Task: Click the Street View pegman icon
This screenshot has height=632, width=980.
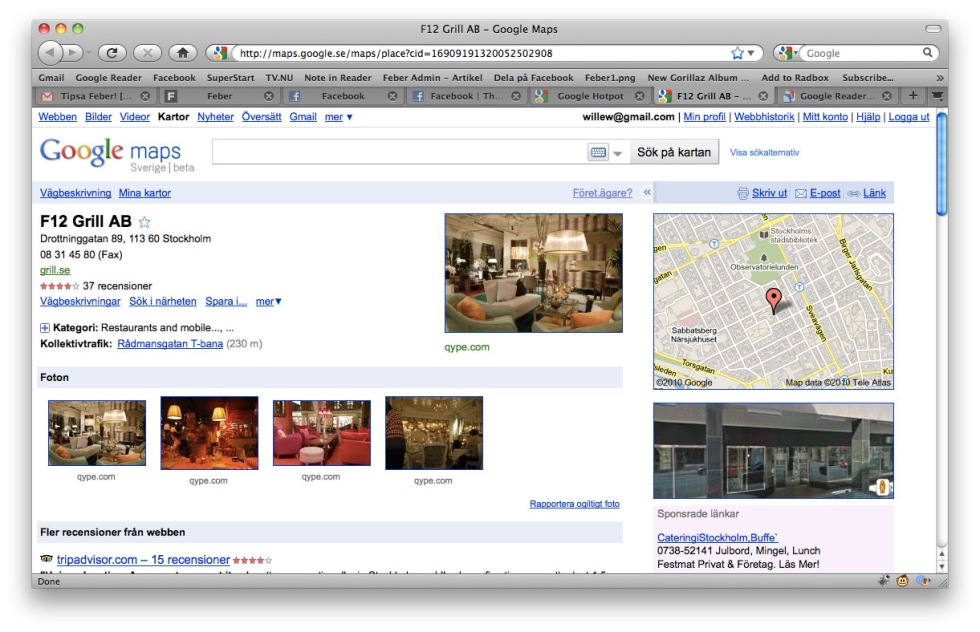Action: (882, 487)
